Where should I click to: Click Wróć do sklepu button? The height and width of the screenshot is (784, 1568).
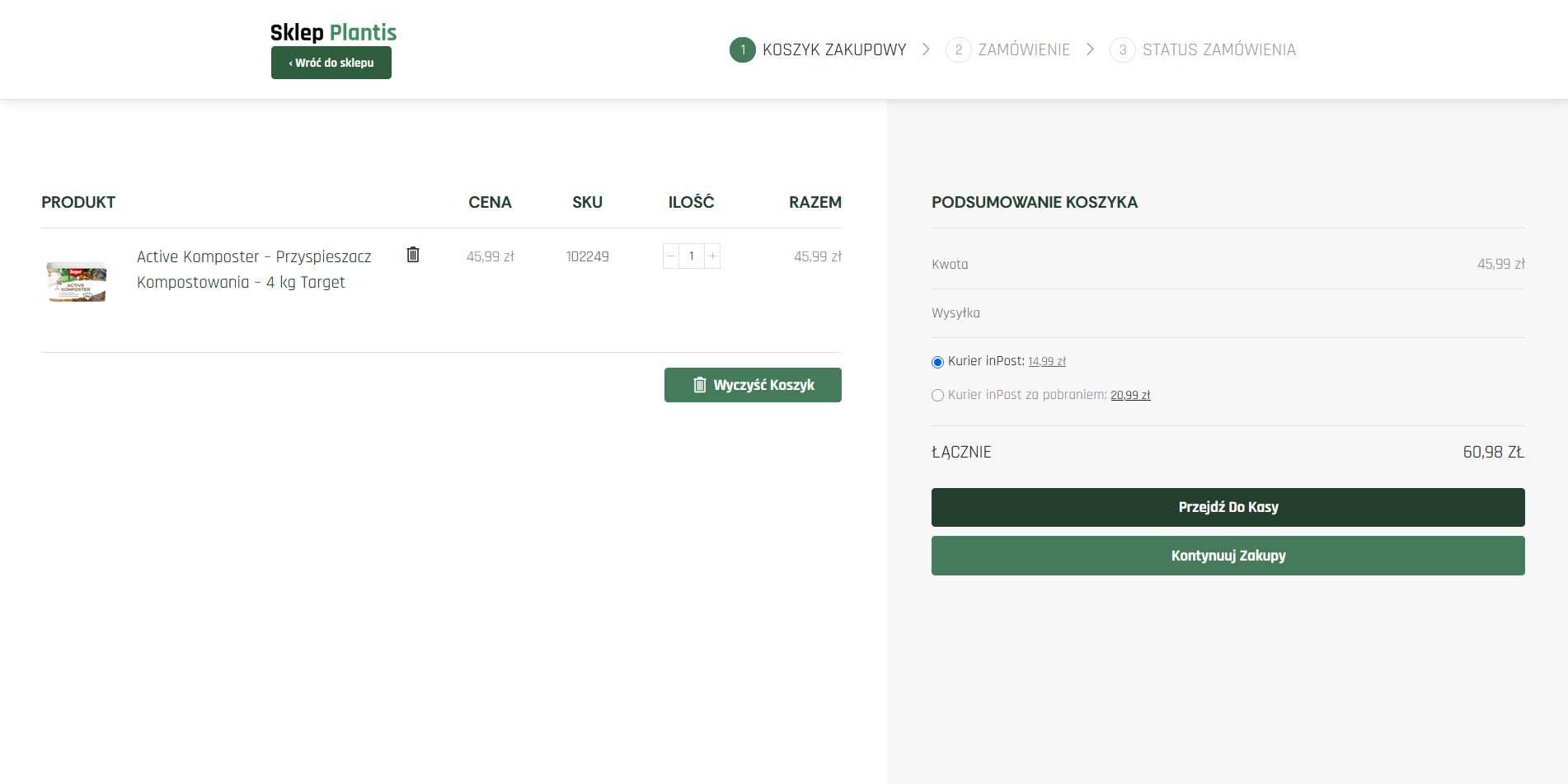[331, 63]
